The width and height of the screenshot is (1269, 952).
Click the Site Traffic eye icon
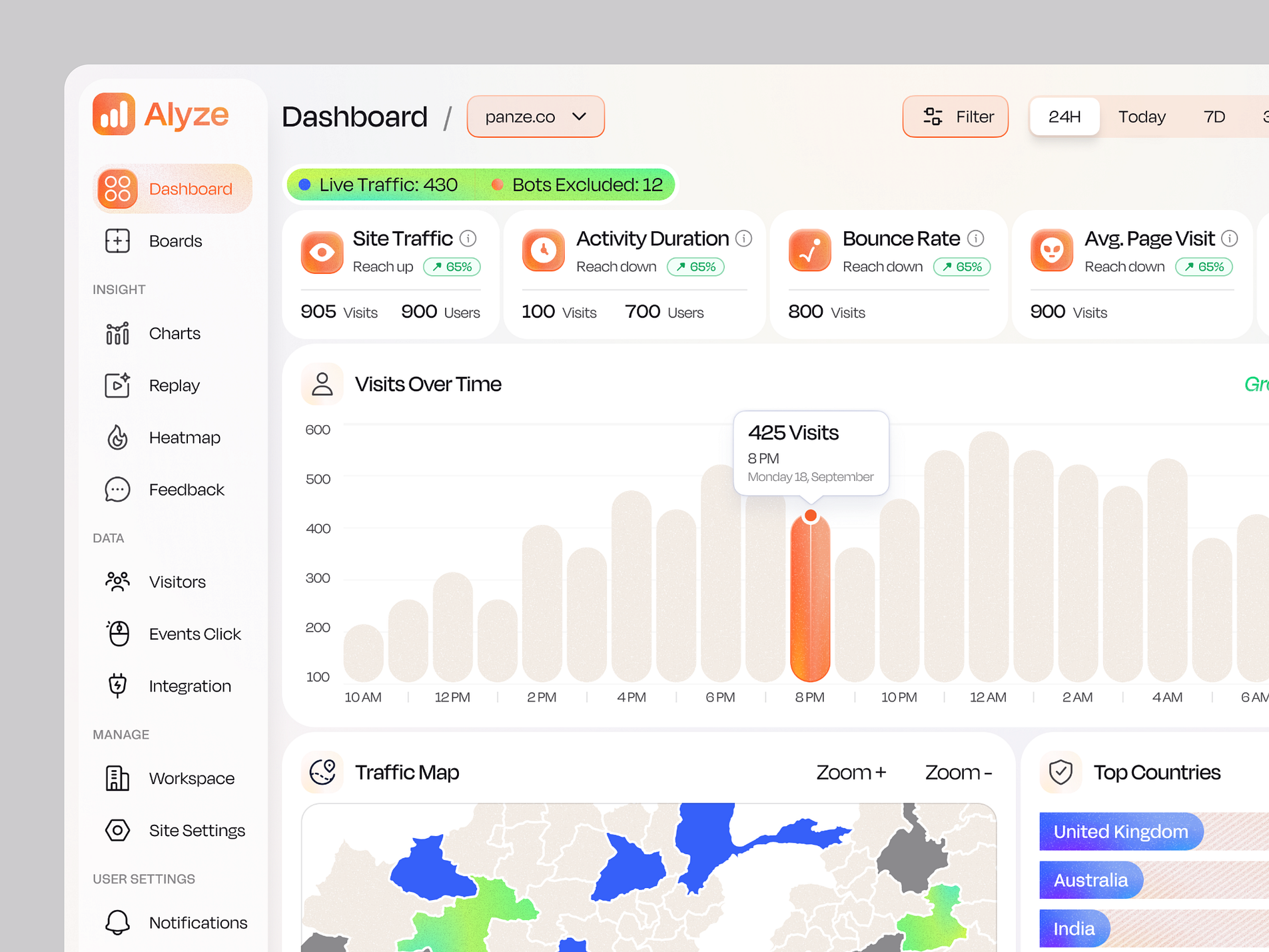tap(322, 252)
